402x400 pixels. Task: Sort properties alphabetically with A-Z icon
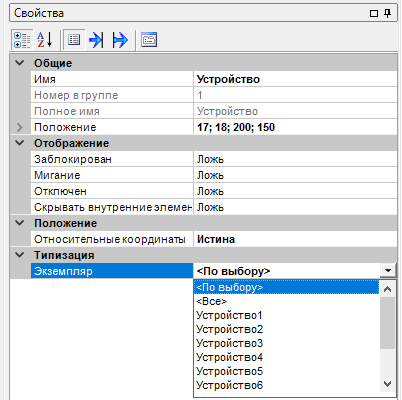(x=45, y=40)
